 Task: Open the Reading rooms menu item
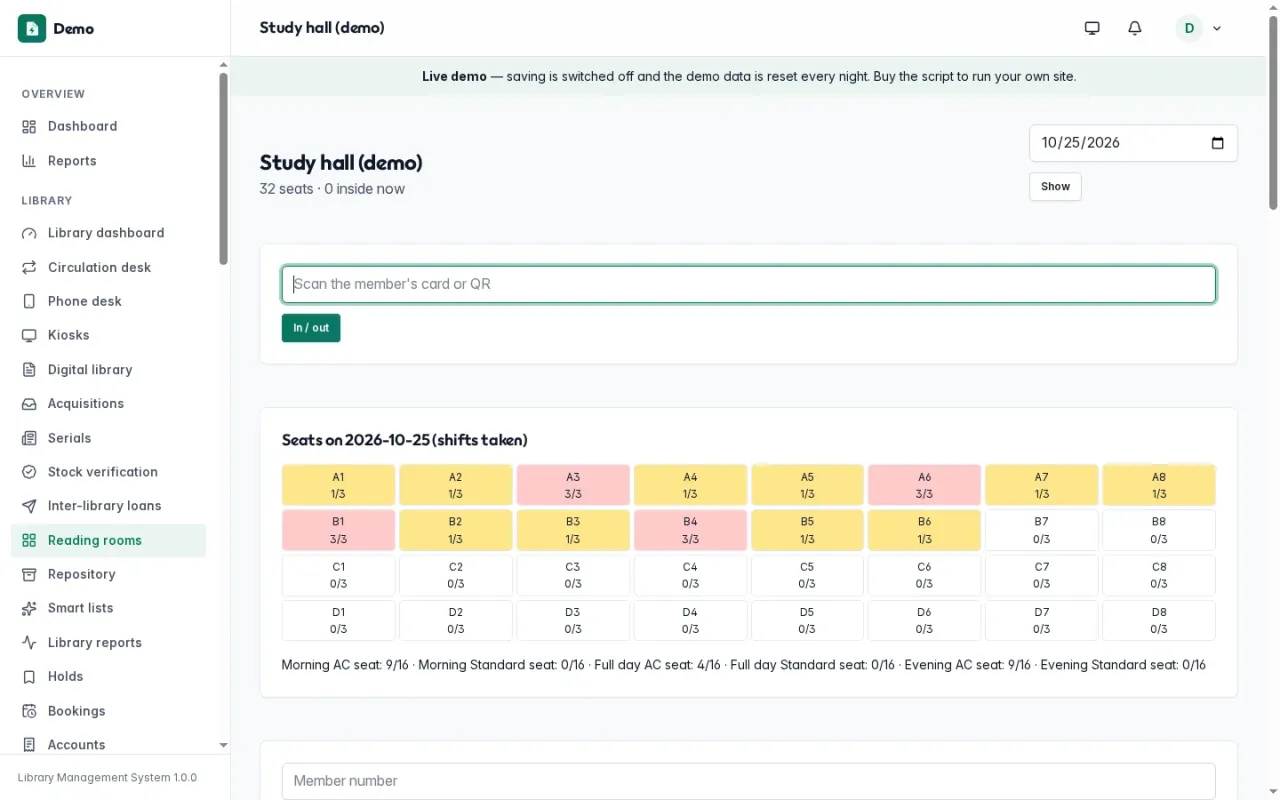pyautogui.click(x=108, y=541)
